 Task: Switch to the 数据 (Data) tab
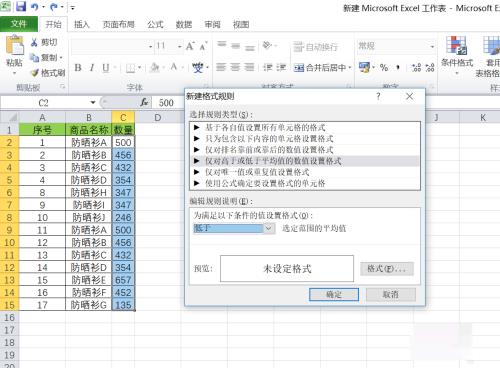(x=184, y=24)
